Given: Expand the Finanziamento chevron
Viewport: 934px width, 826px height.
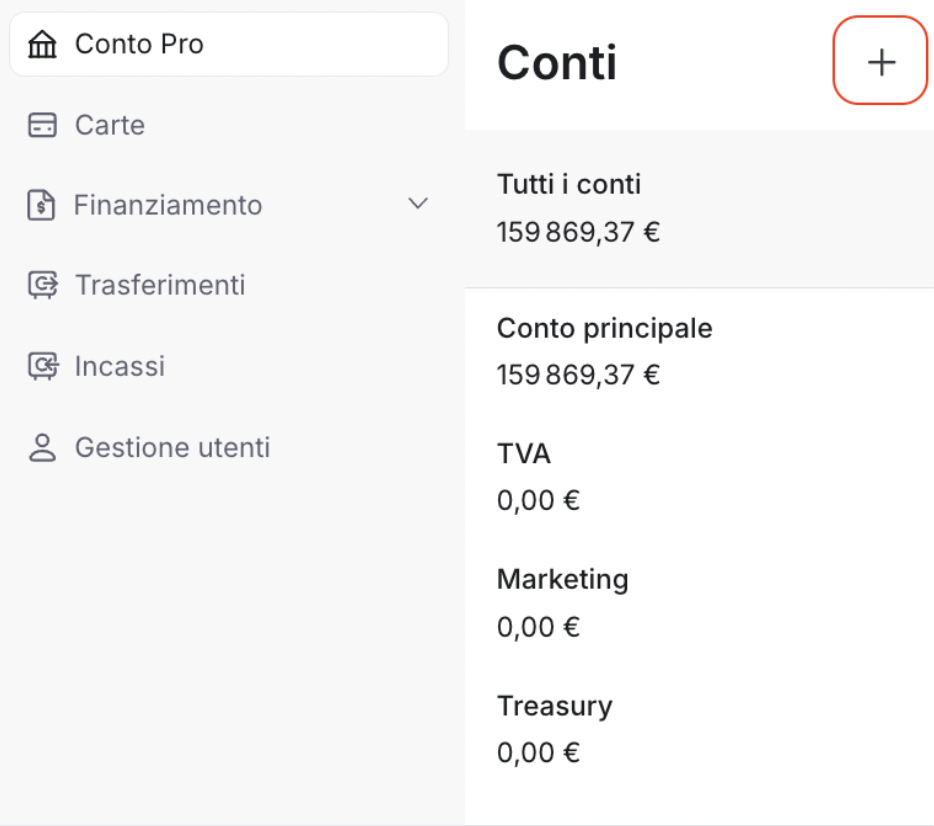Looking at the screenshot, I should click(418, 204).
